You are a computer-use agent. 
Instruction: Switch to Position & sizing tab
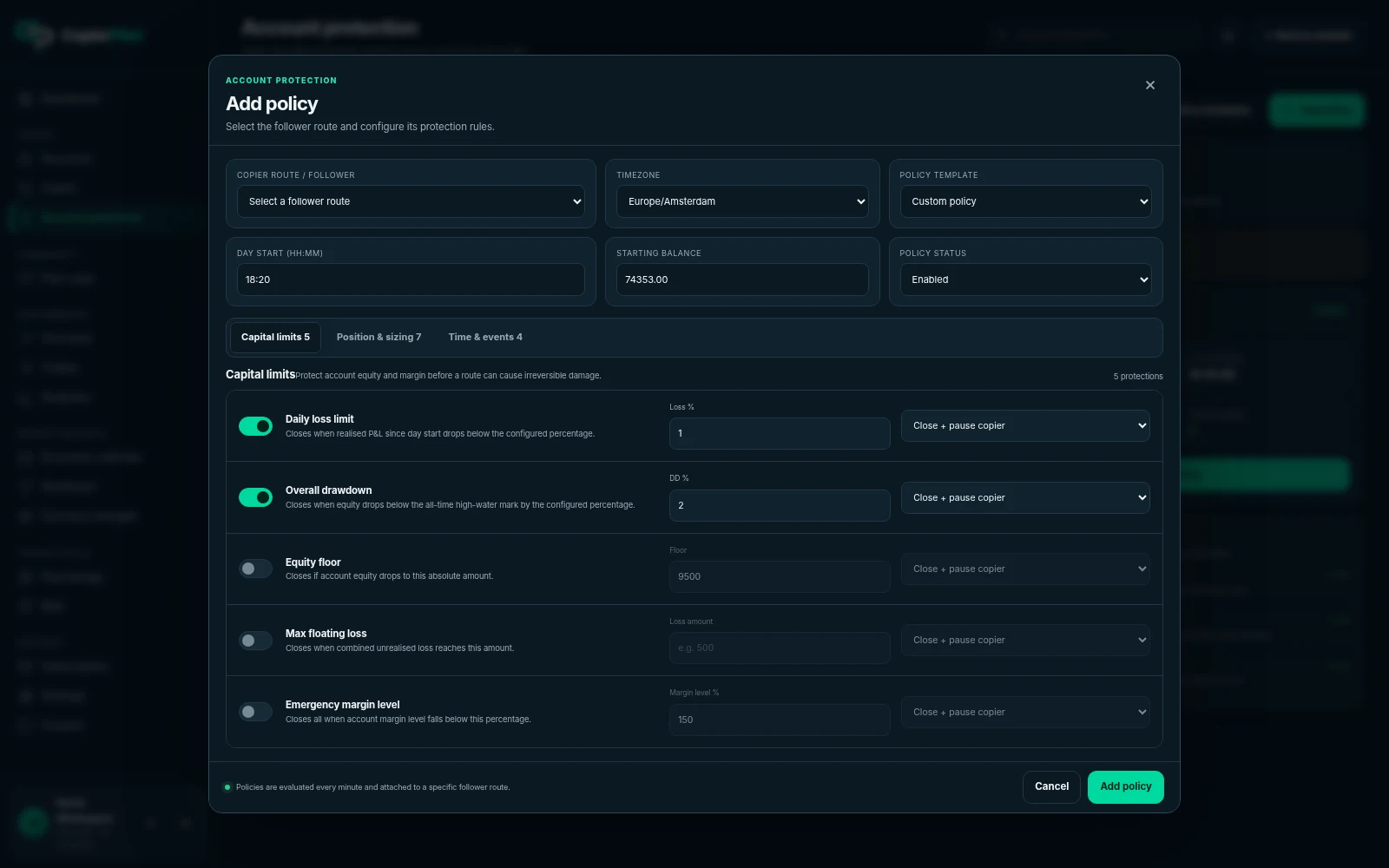pos(379,338)
